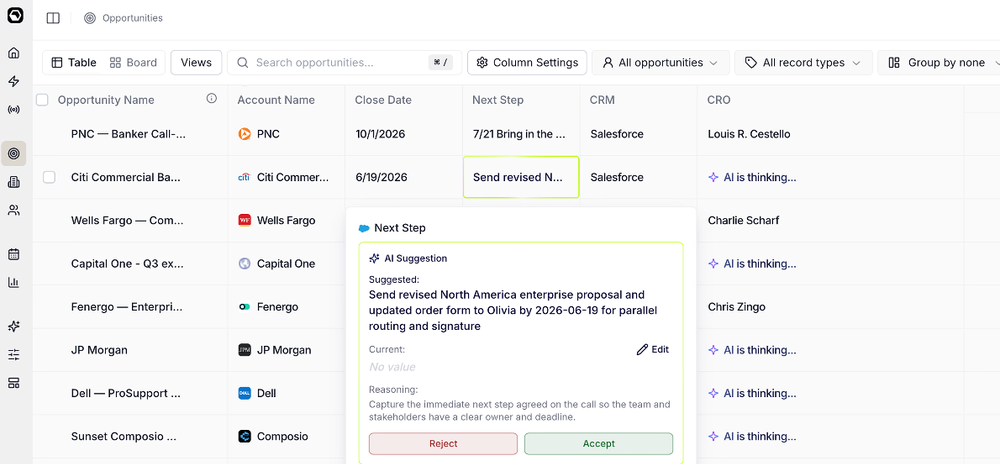Open the broadcast signal sidebar icon
The width and height of the screenshot is (1000, 464).
13,110
